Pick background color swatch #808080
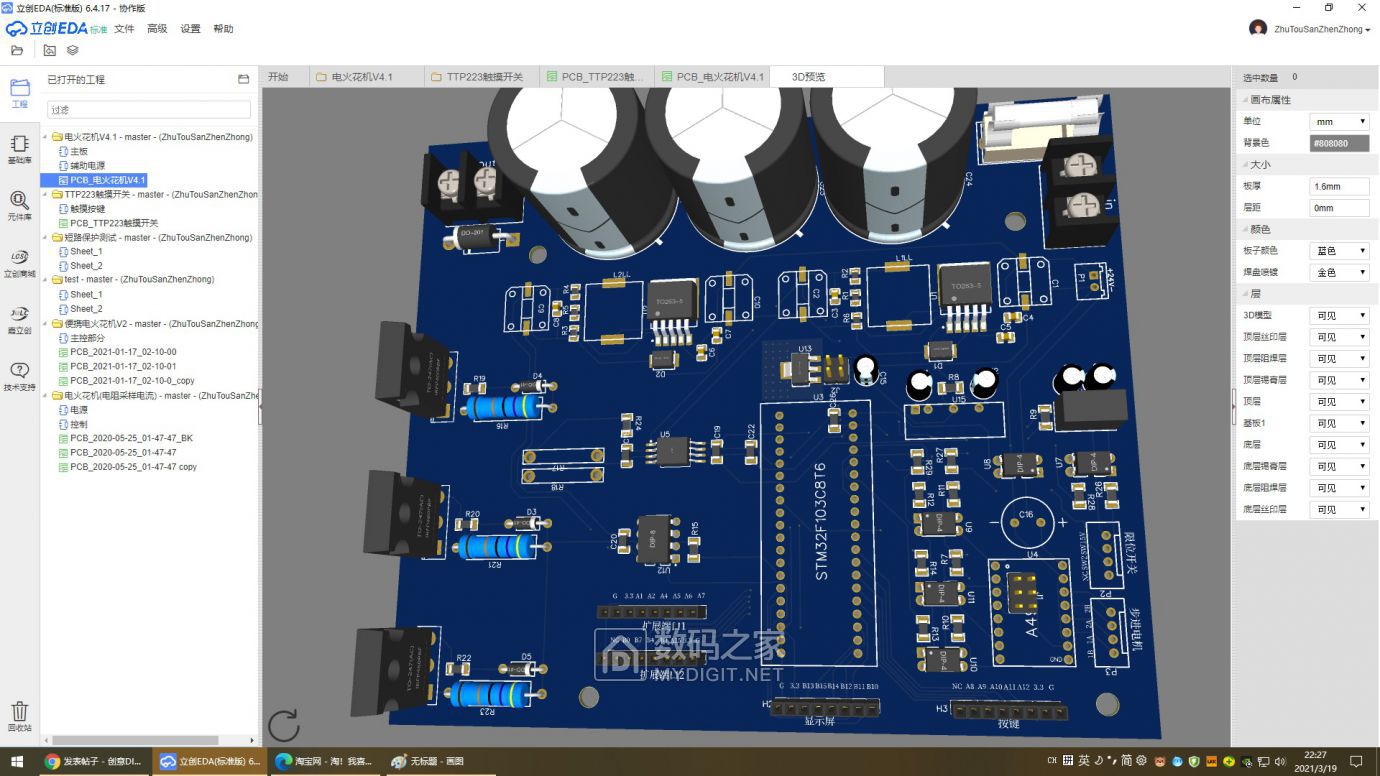This screenshot has width=1380, height=776. click(1339, 143)
